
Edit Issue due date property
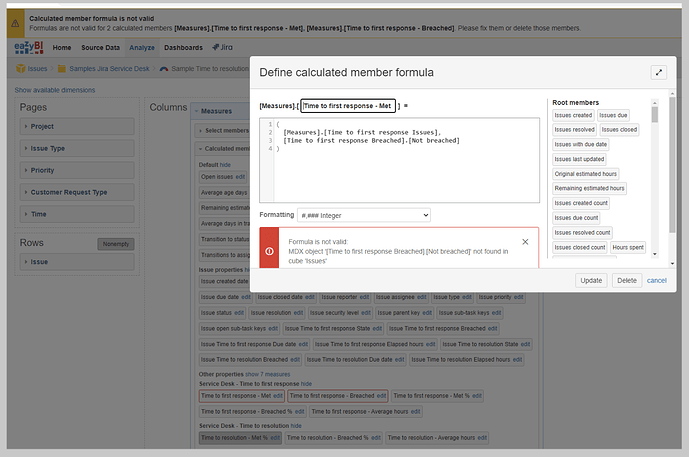pyautogui.click(x=246, y=297)
